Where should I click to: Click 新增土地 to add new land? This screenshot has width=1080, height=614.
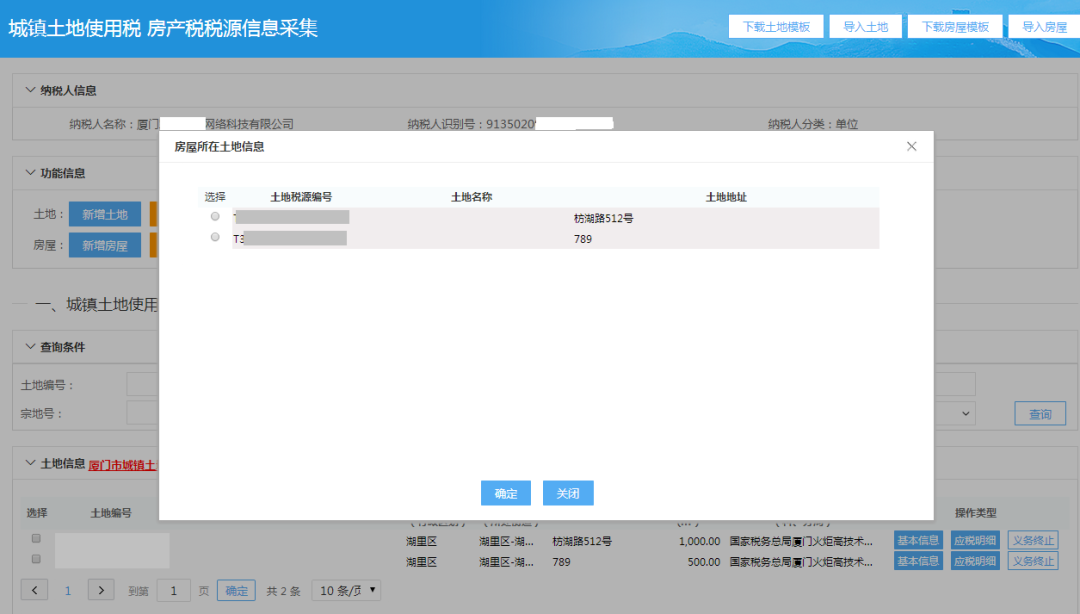tap(104, 214)
